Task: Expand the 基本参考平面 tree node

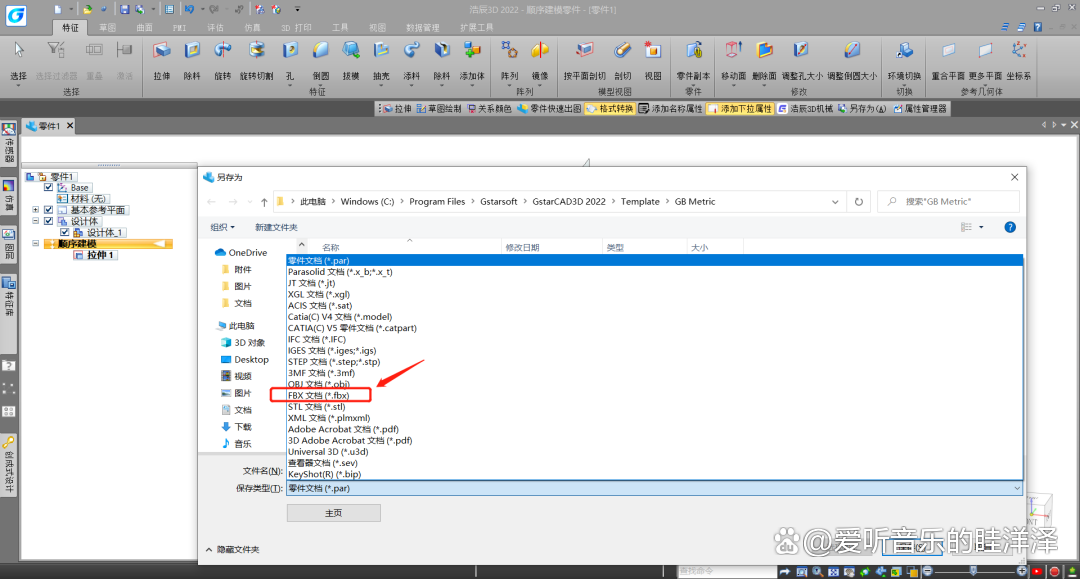Action: 35,210
